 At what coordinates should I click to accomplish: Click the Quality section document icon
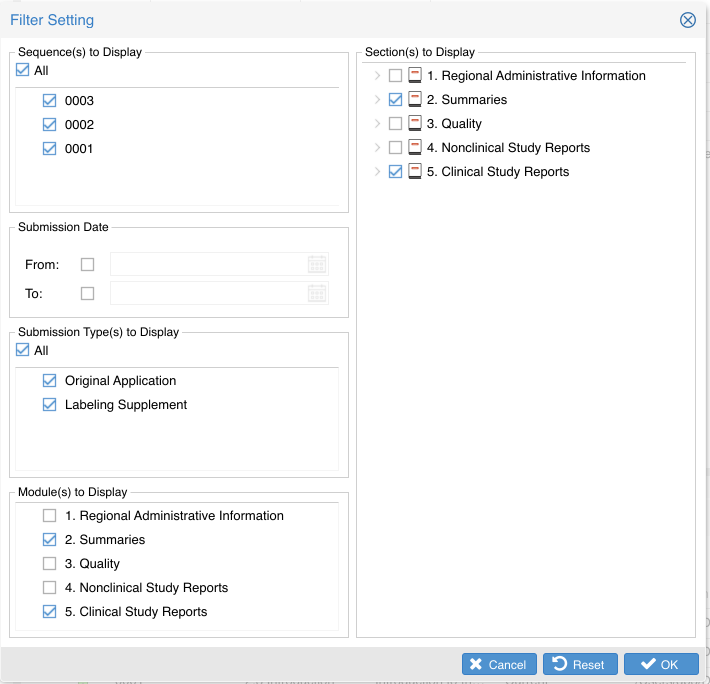click(x=415, y=124)
